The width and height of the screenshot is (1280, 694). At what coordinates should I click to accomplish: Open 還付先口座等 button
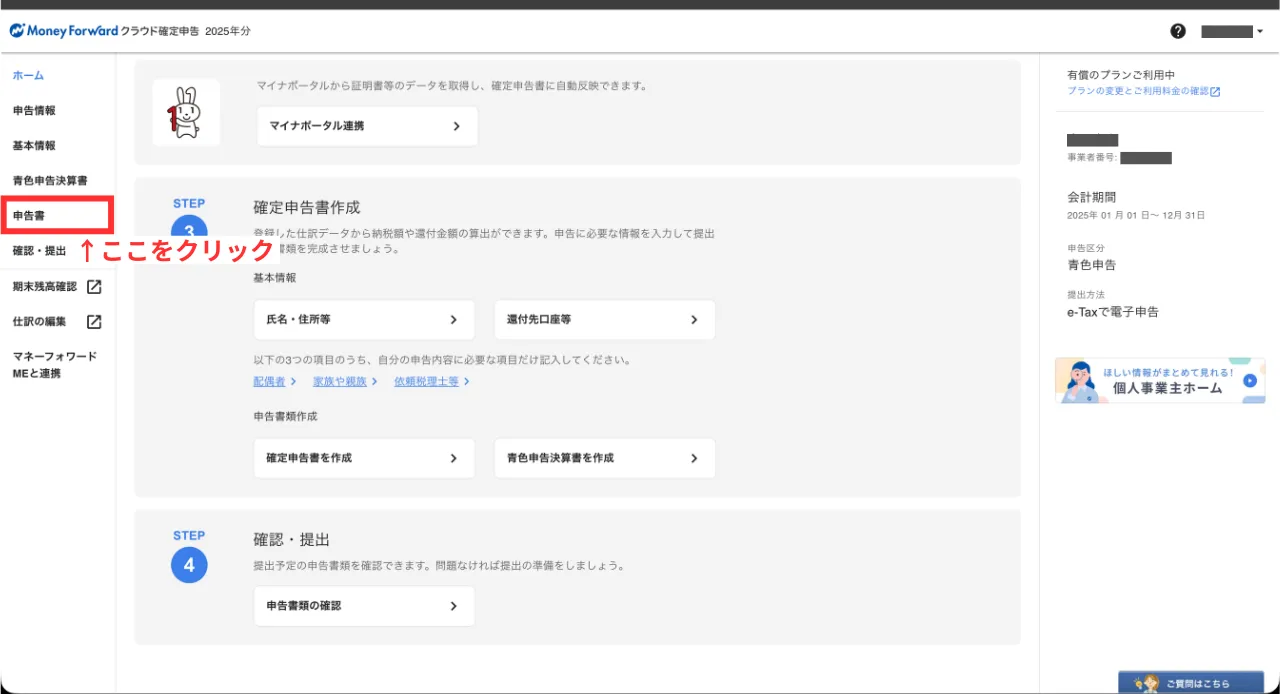(x=604, y=320)
